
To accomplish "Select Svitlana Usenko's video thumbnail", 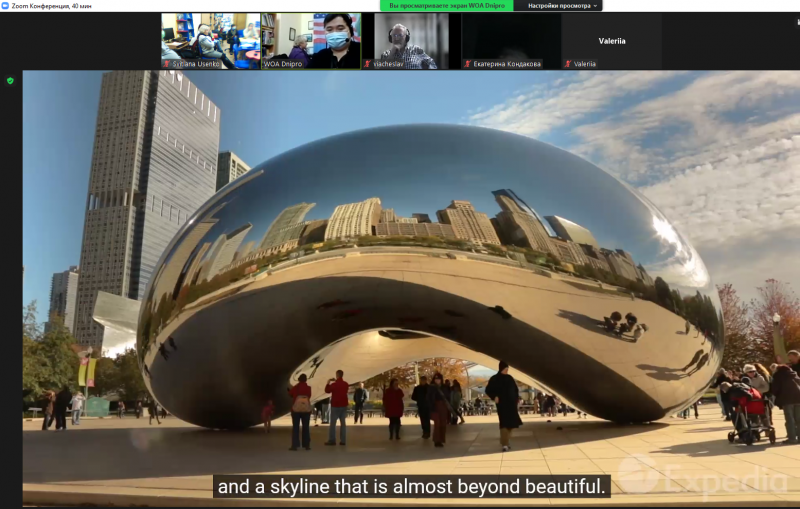I will pos(211,41).
